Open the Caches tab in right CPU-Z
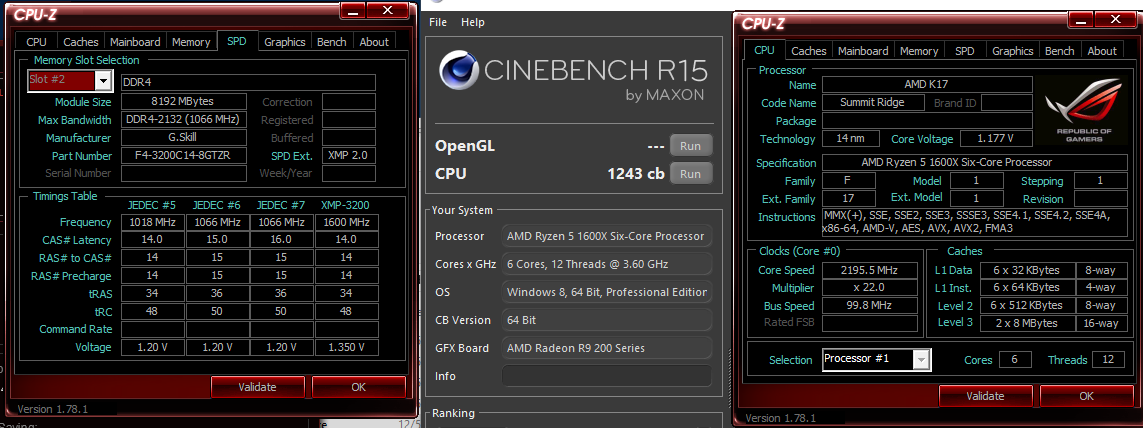 808,51
